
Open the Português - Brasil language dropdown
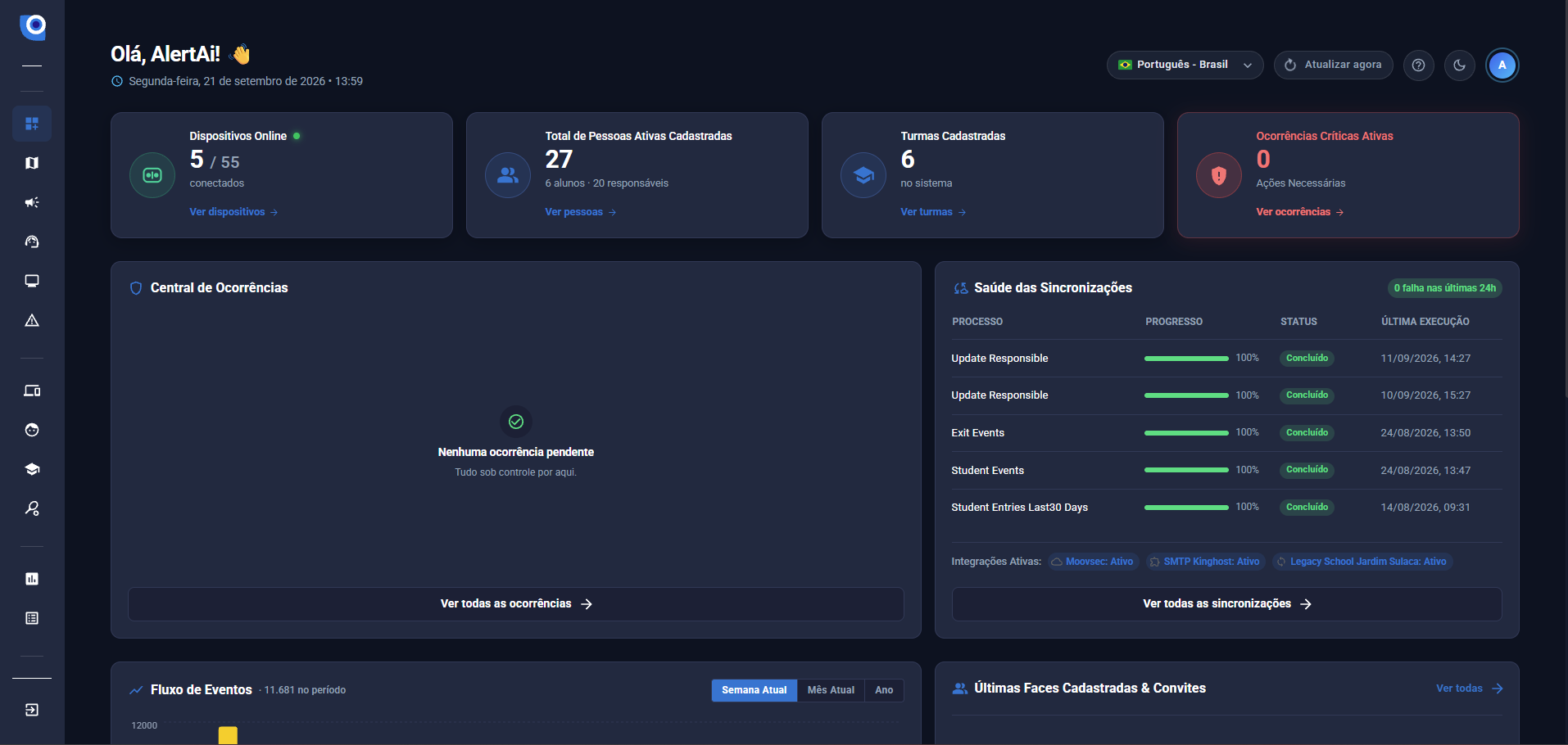(x=1185, y=65)
